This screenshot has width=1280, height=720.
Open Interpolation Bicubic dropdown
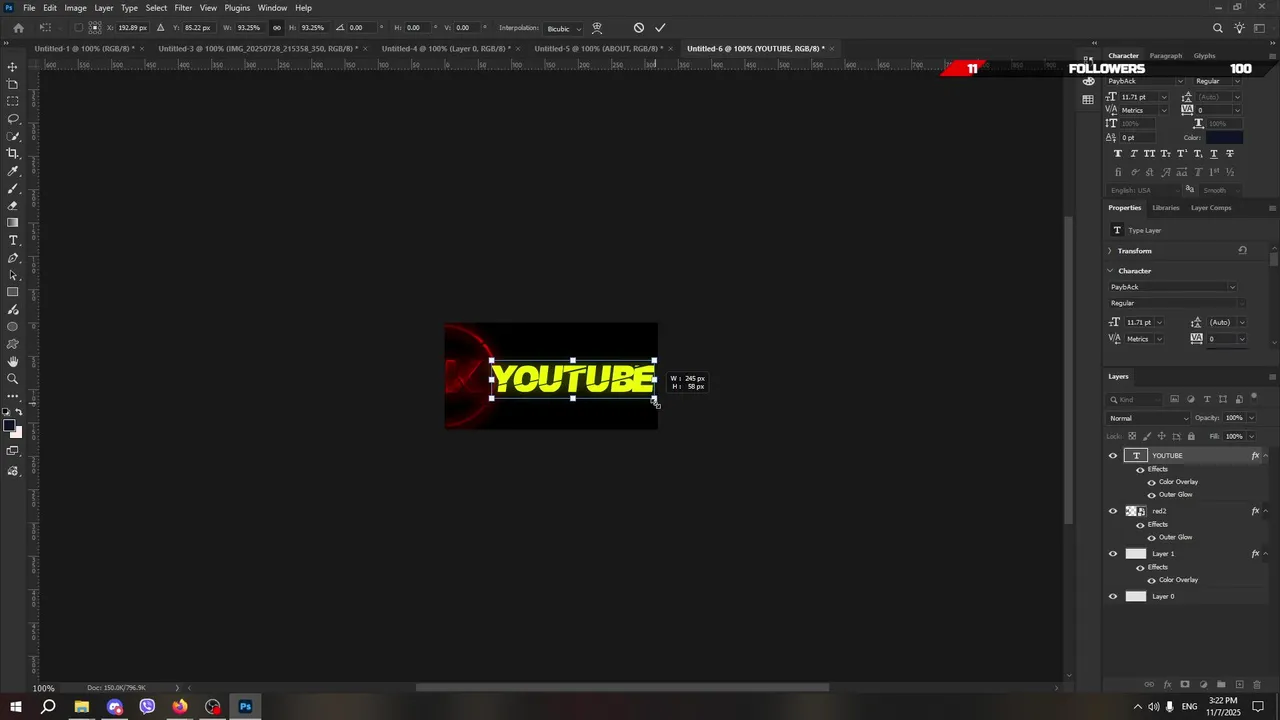(563, 28)
